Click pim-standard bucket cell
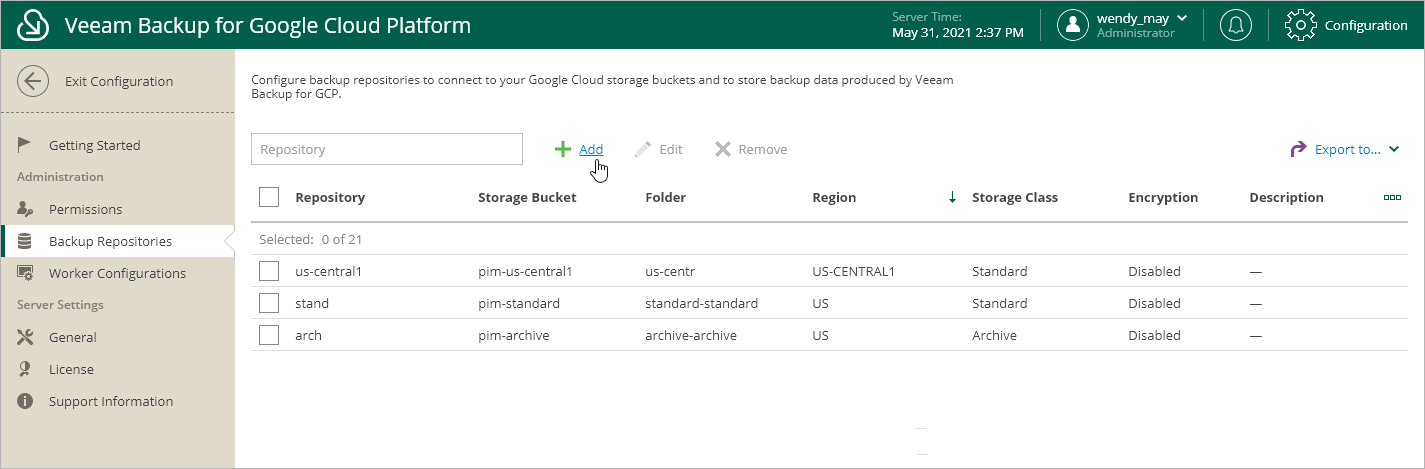The image size is (1425, 469). tap(519, 303)
